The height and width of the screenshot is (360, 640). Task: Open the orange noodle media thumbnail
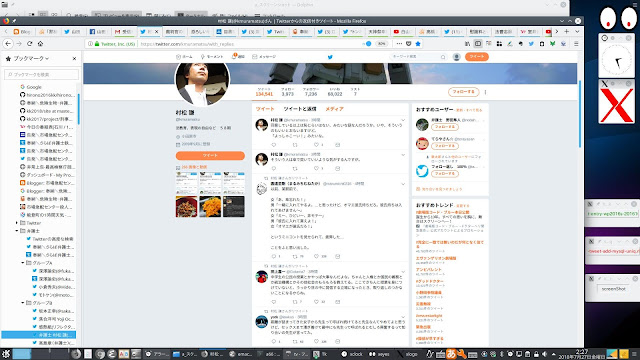210,206
